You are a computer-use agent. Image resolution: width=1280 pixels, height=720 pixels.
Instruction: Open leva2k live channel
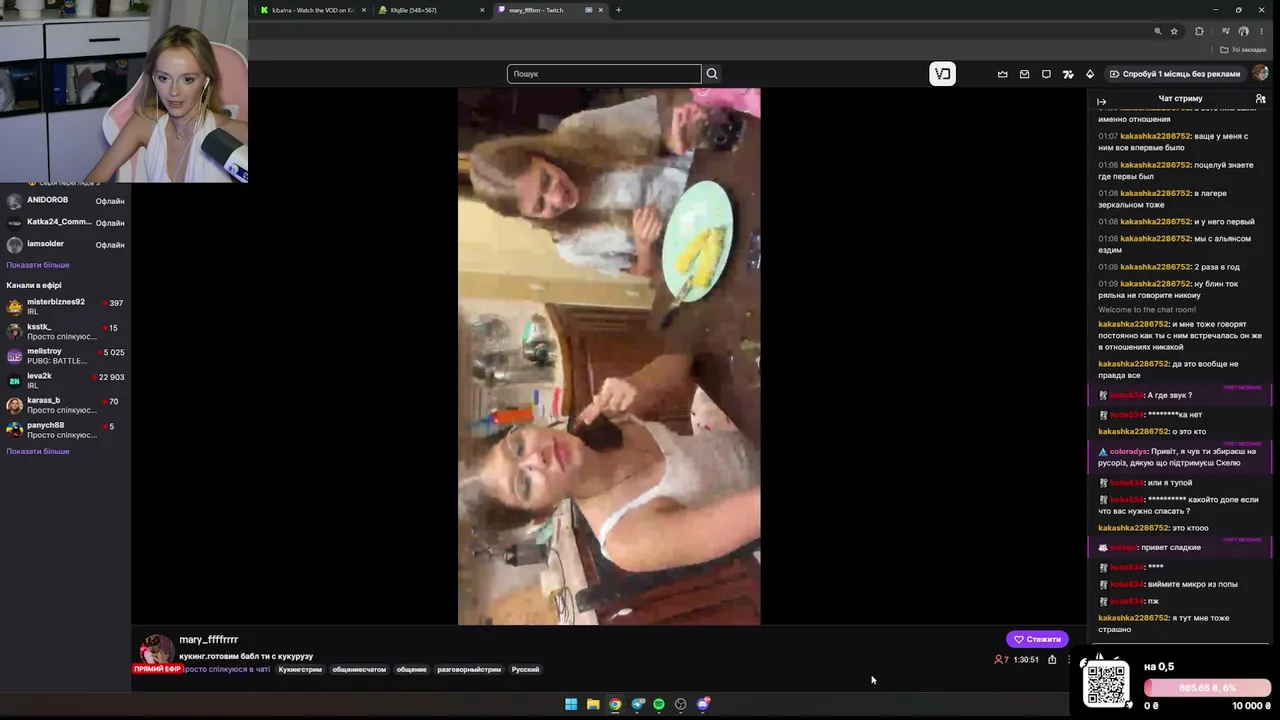point(66,380)
